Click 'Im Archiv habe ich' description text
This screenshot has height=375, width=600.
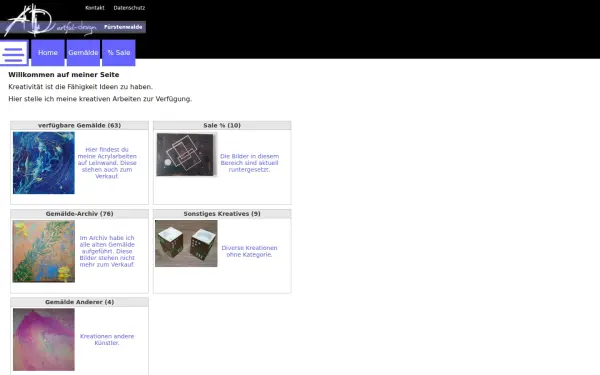pyautogui.click(x=107, y=251)
